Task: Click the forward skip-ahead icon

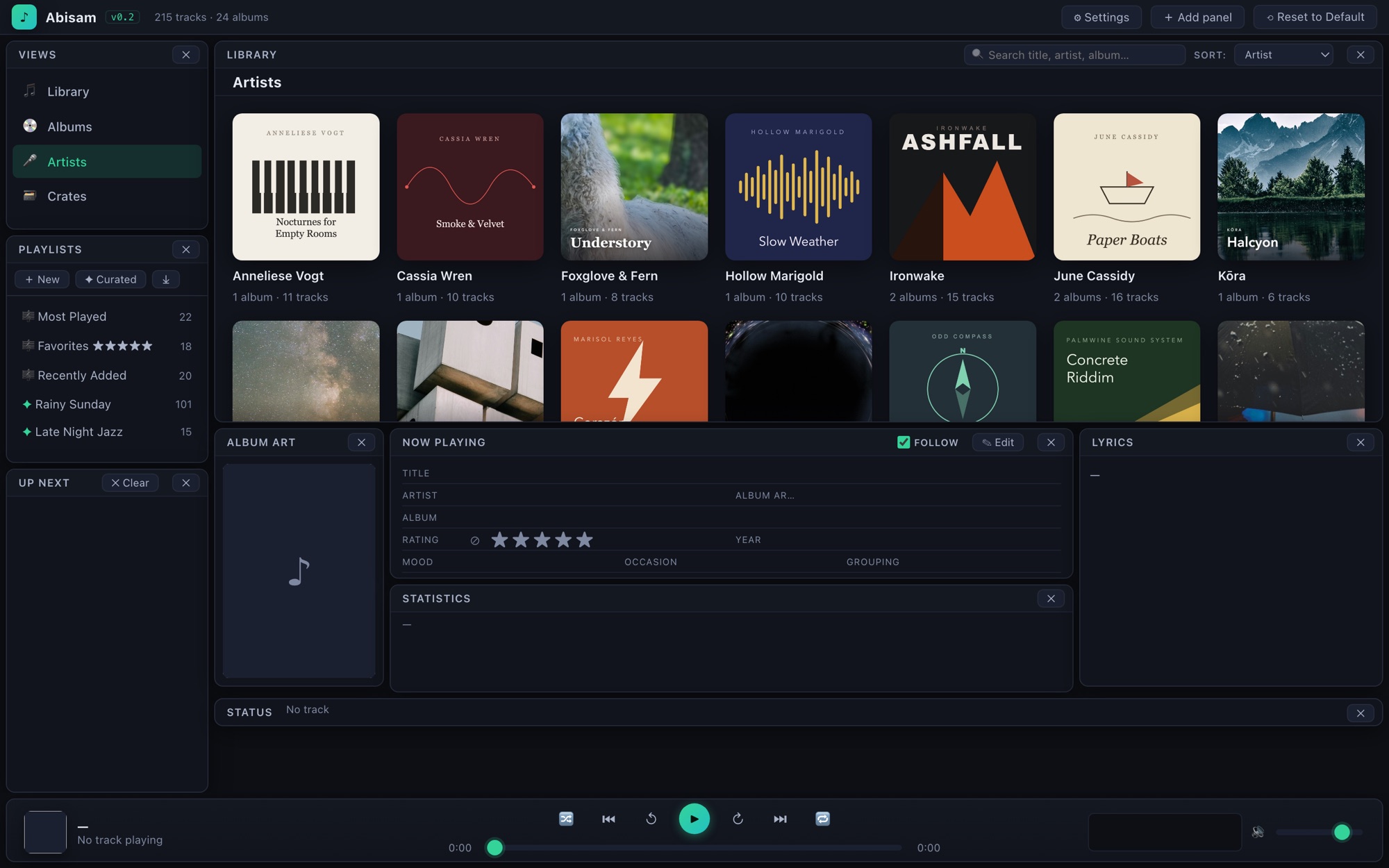Action: [738, 819]
